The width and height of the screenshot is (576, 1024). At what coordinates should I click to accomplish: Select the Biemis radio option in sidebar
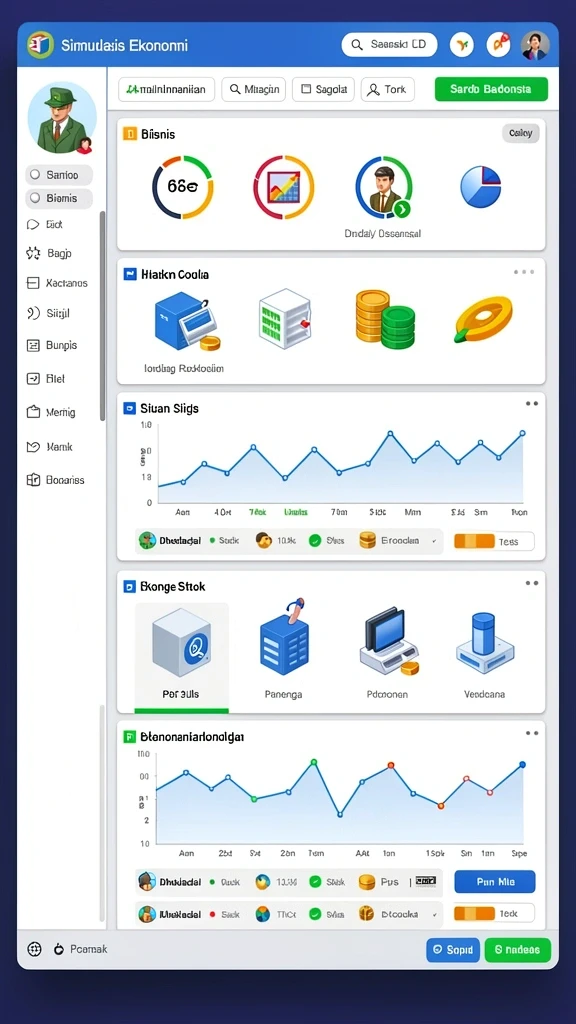point(59,199)
